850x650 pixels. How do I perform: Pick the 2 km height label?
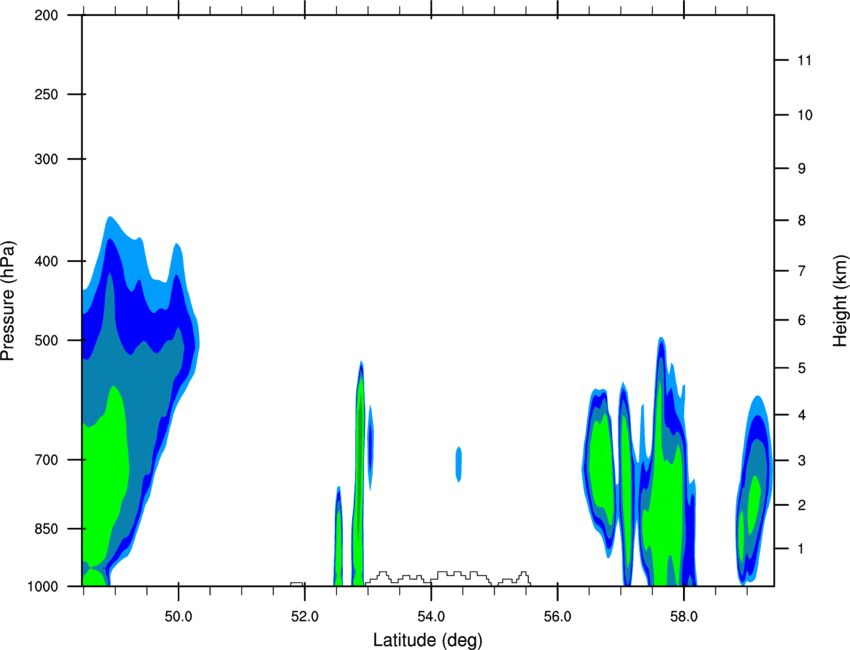pos(801,505)
